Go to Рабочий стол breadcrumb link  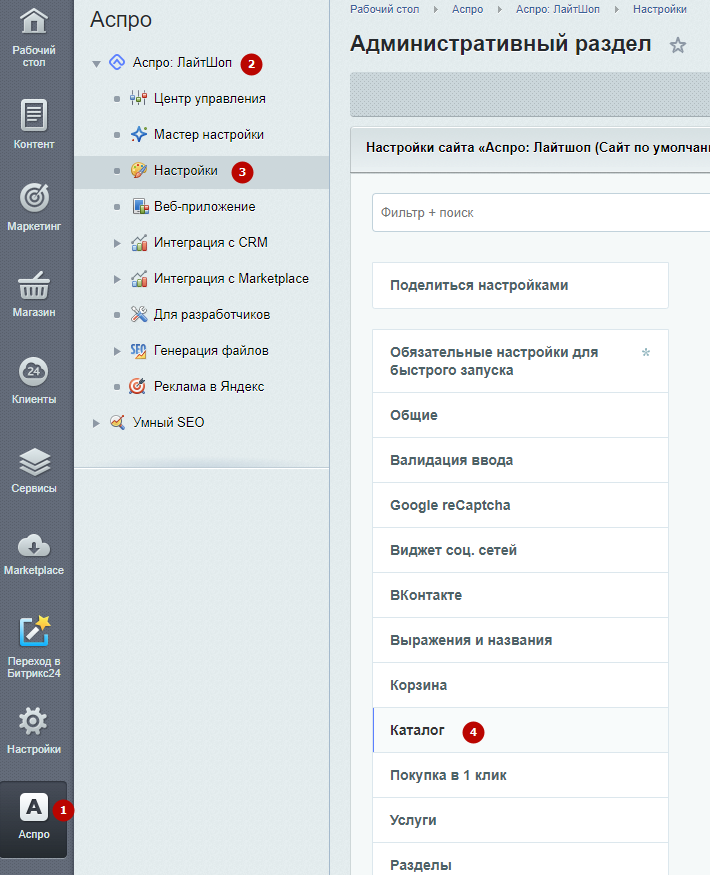click(x=385, y=9)
